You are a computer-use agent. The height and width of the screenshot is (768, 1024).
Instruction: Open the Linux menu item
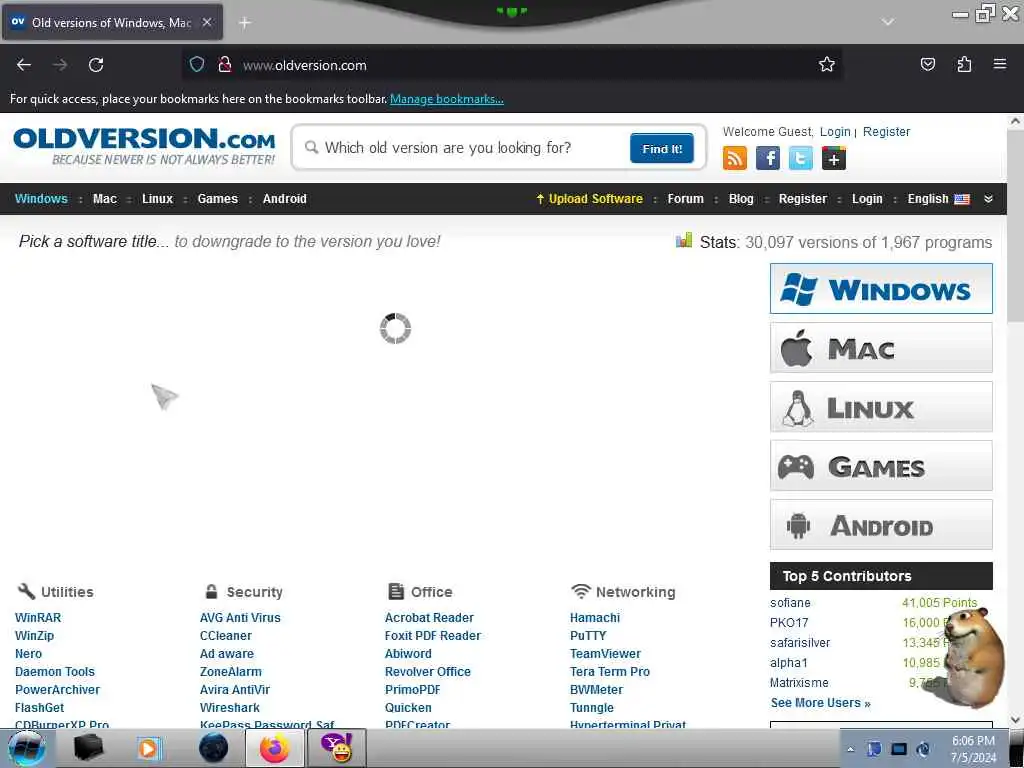pyautogui.click(x=157, y=199)
